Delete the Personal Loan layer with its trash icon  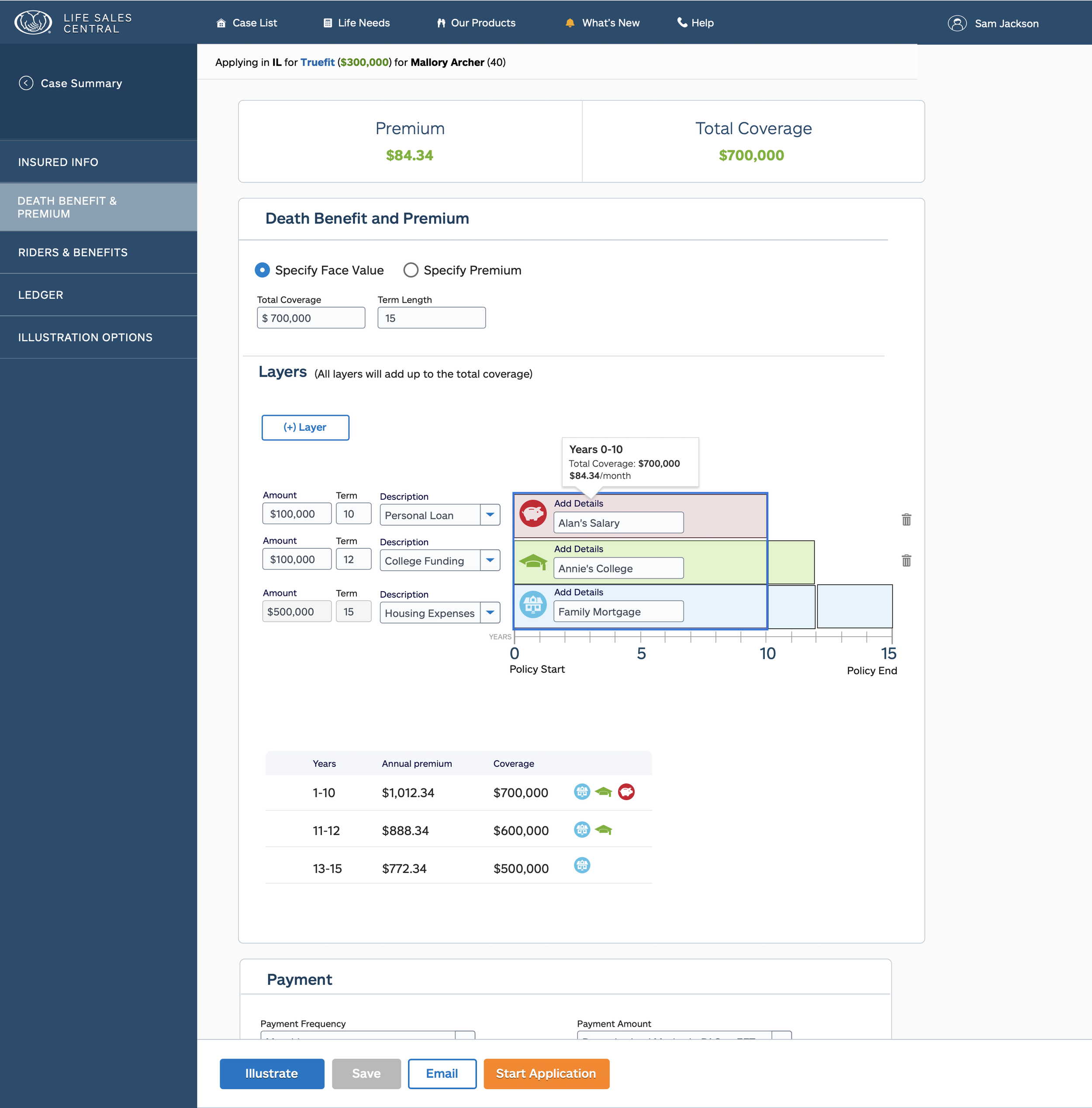tap(906, 519)
